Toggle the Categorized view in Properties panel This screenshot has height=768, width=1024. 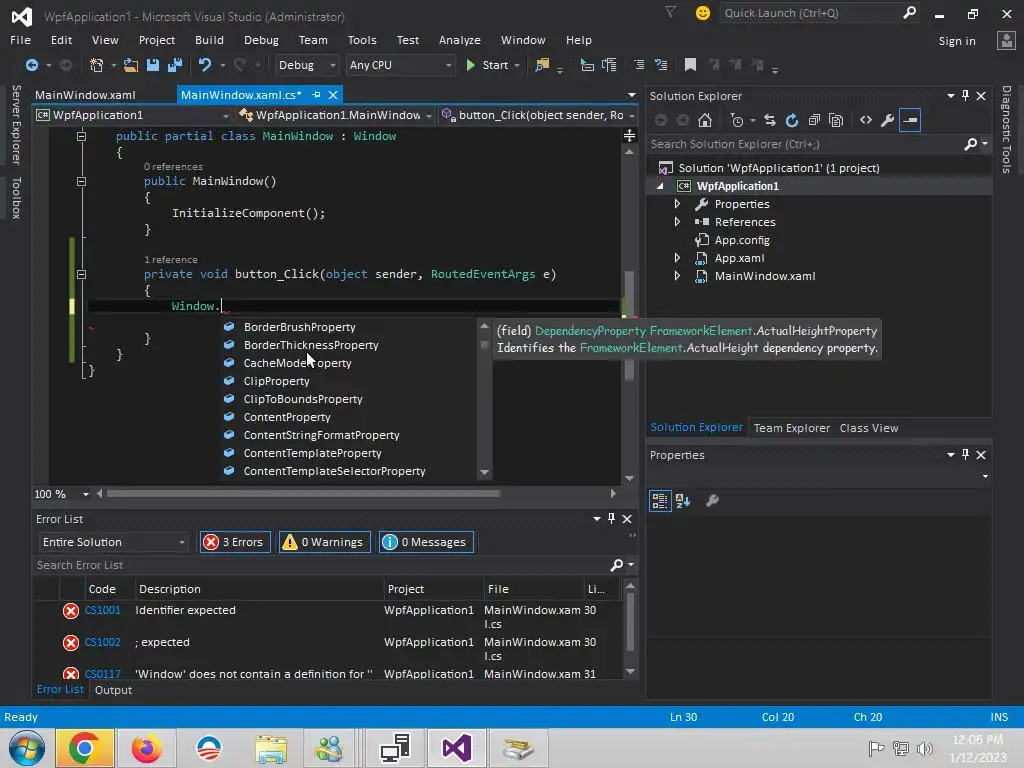(660, 501)
